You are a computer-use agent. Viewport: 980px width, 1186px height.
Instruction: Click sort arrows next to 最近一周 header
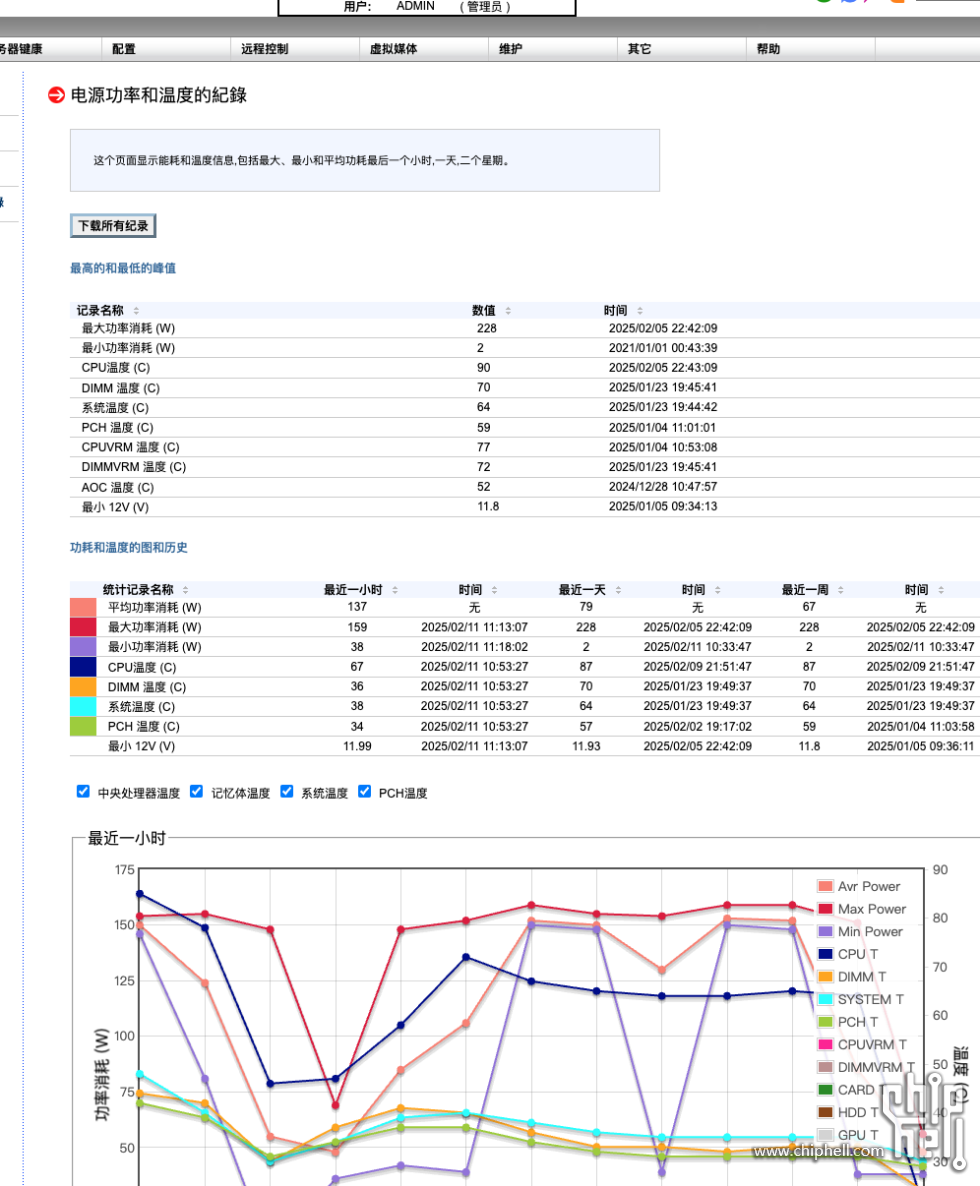point(840,590)
